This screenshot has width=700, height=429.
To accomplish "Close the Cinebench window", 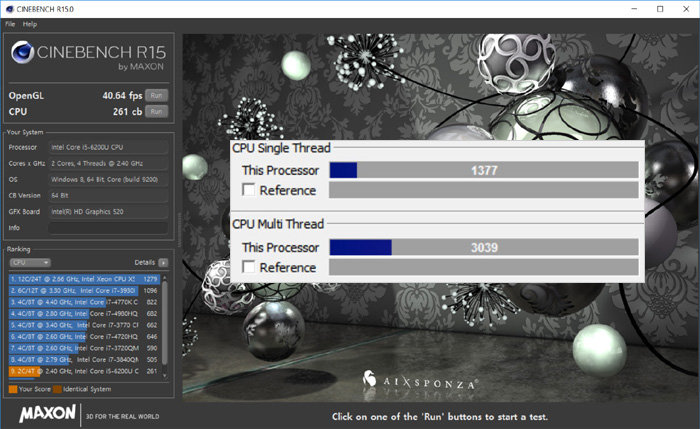I will pyautogui.click(x=686, y=9).
